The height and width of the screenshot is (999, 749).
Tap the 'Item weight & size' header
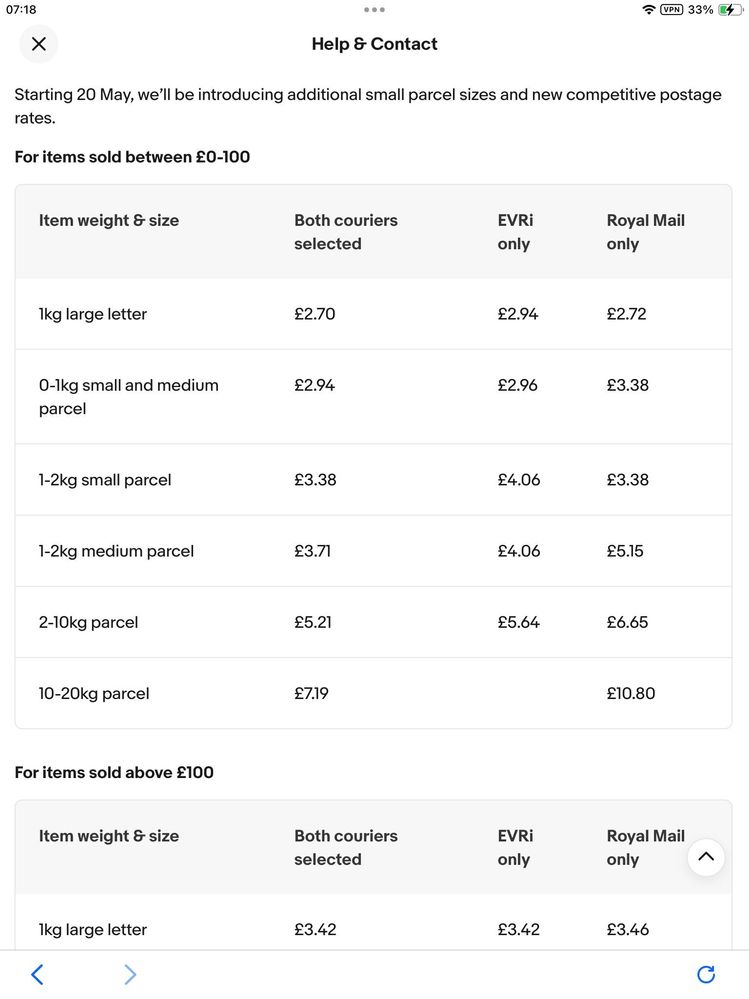click(x=109, y=220)
